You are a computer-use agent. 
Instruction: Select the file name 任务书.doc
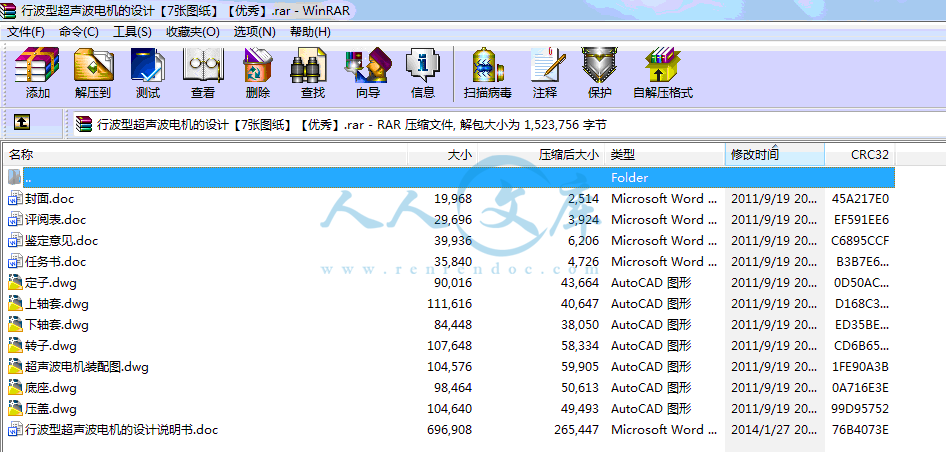pyautogui.click(x=56, y=262)
